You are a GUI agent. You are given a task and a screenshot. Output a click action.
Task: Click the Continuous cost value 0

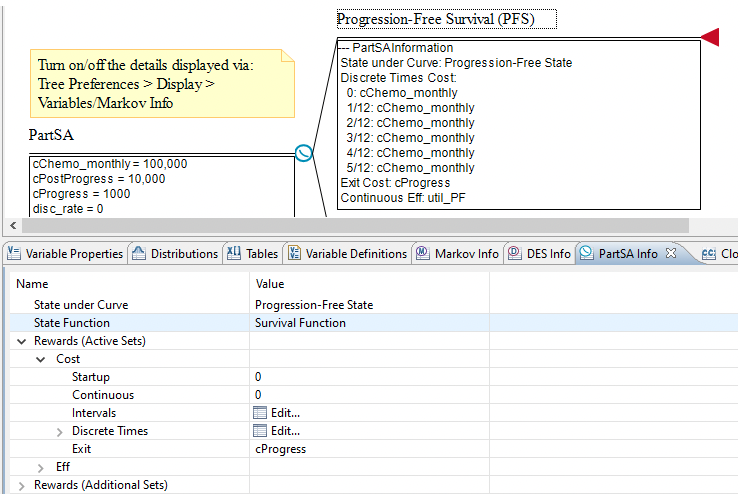tap(258, 395)
